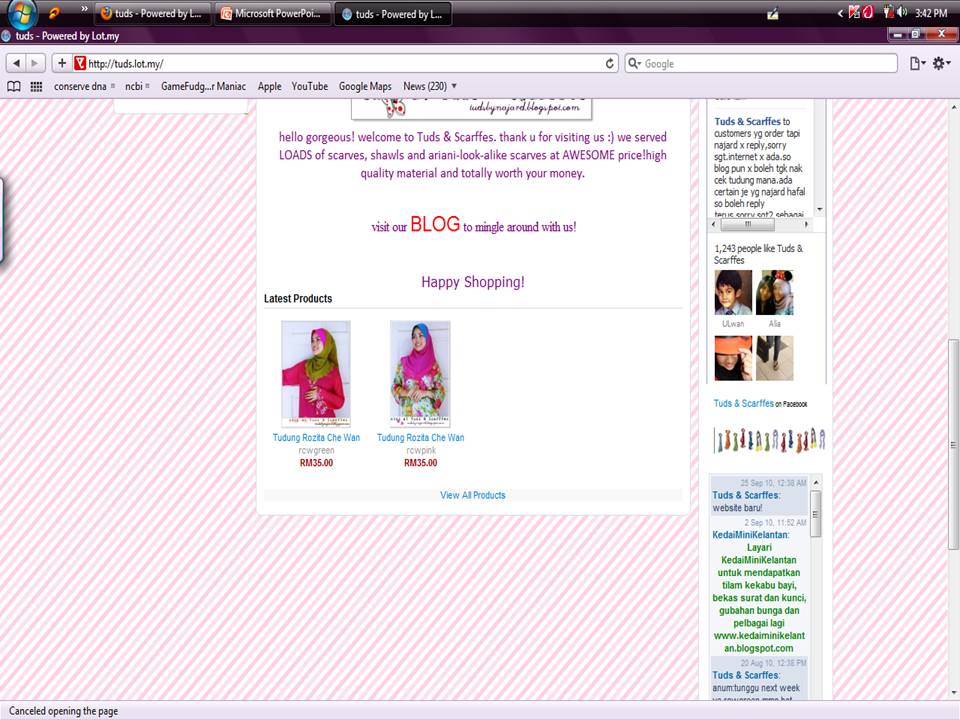Open the page menu icon
The height and width of the screenshot is (720, 960).
(917, 63)
